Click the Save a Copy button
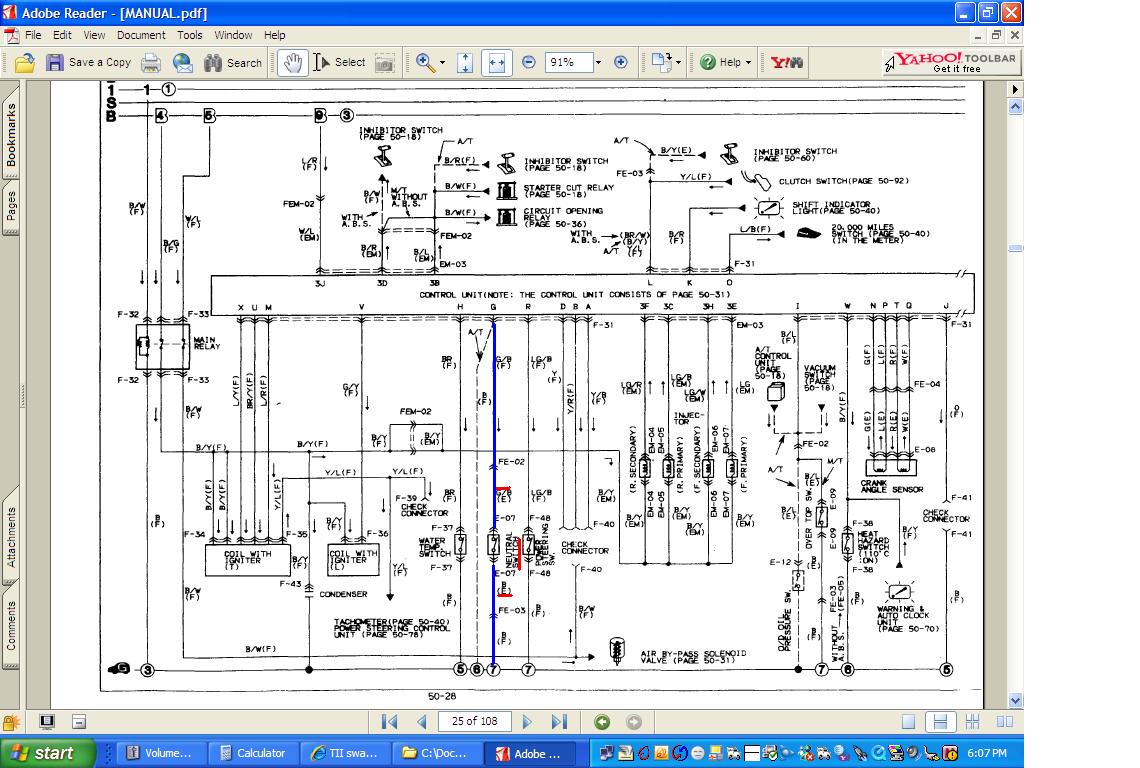1140x768 pixels. pyautogui.click(x=88, y=63)
